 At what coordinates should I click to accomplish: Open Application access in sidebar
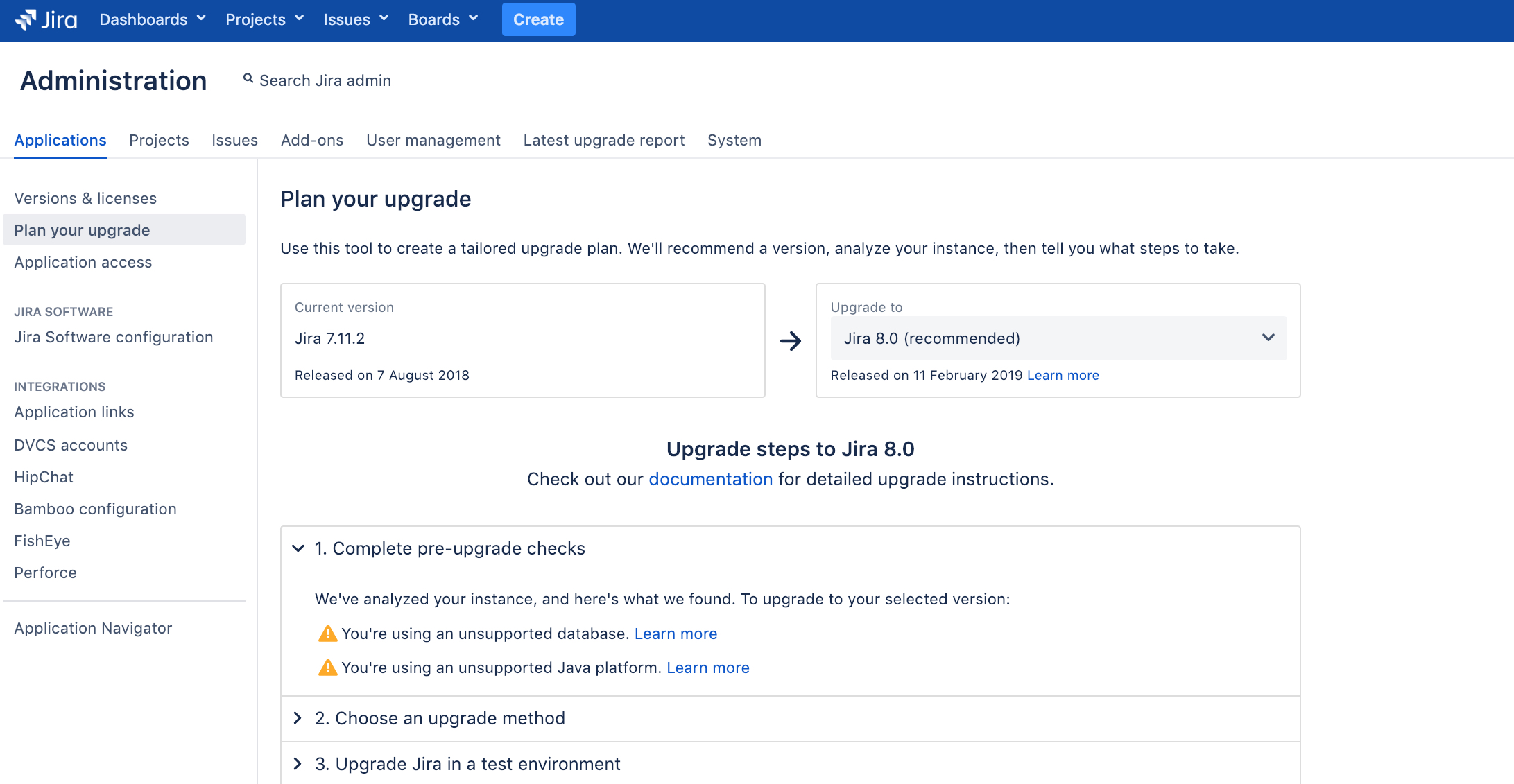(x=83, y=262)
